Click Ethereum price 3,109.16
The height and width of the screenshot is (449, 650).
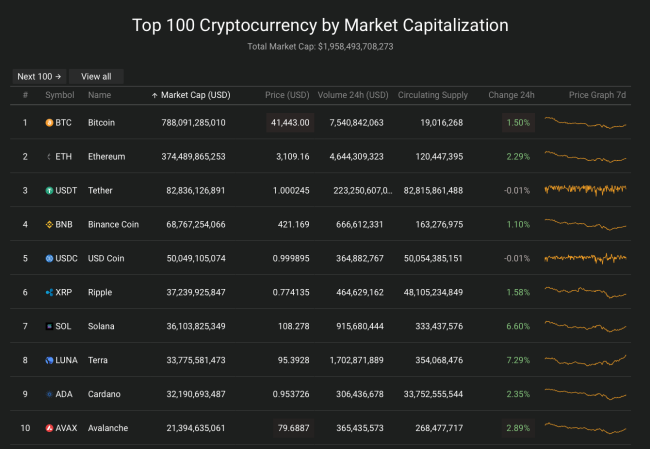[293, 157]
